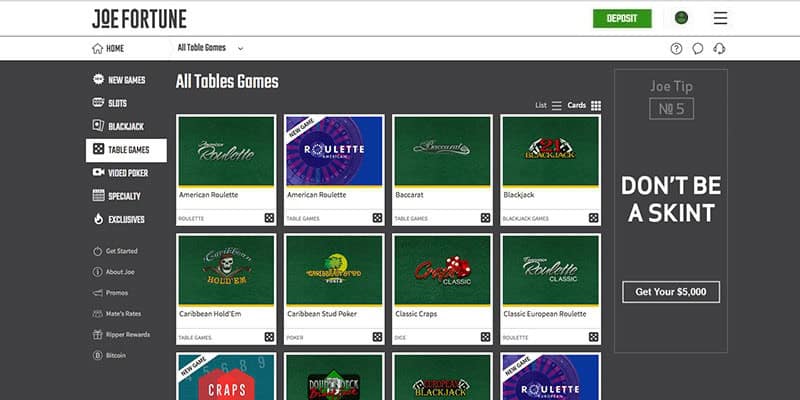
Task: Click the Ripper Rewards gift icon
Action: click(97, 335)
